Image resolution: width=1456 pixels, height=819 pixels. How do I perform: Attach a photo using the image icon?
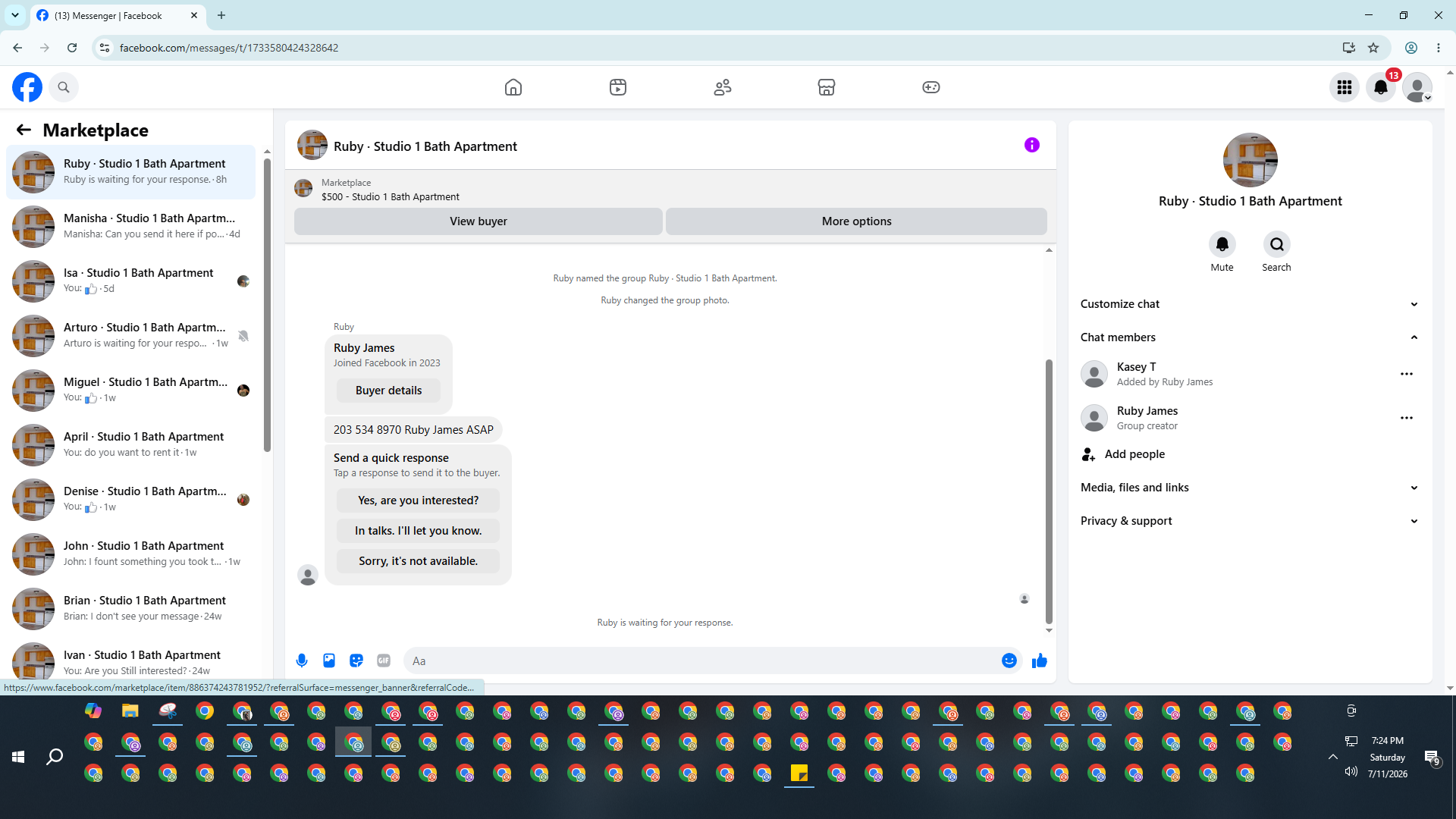coord(329,661)
